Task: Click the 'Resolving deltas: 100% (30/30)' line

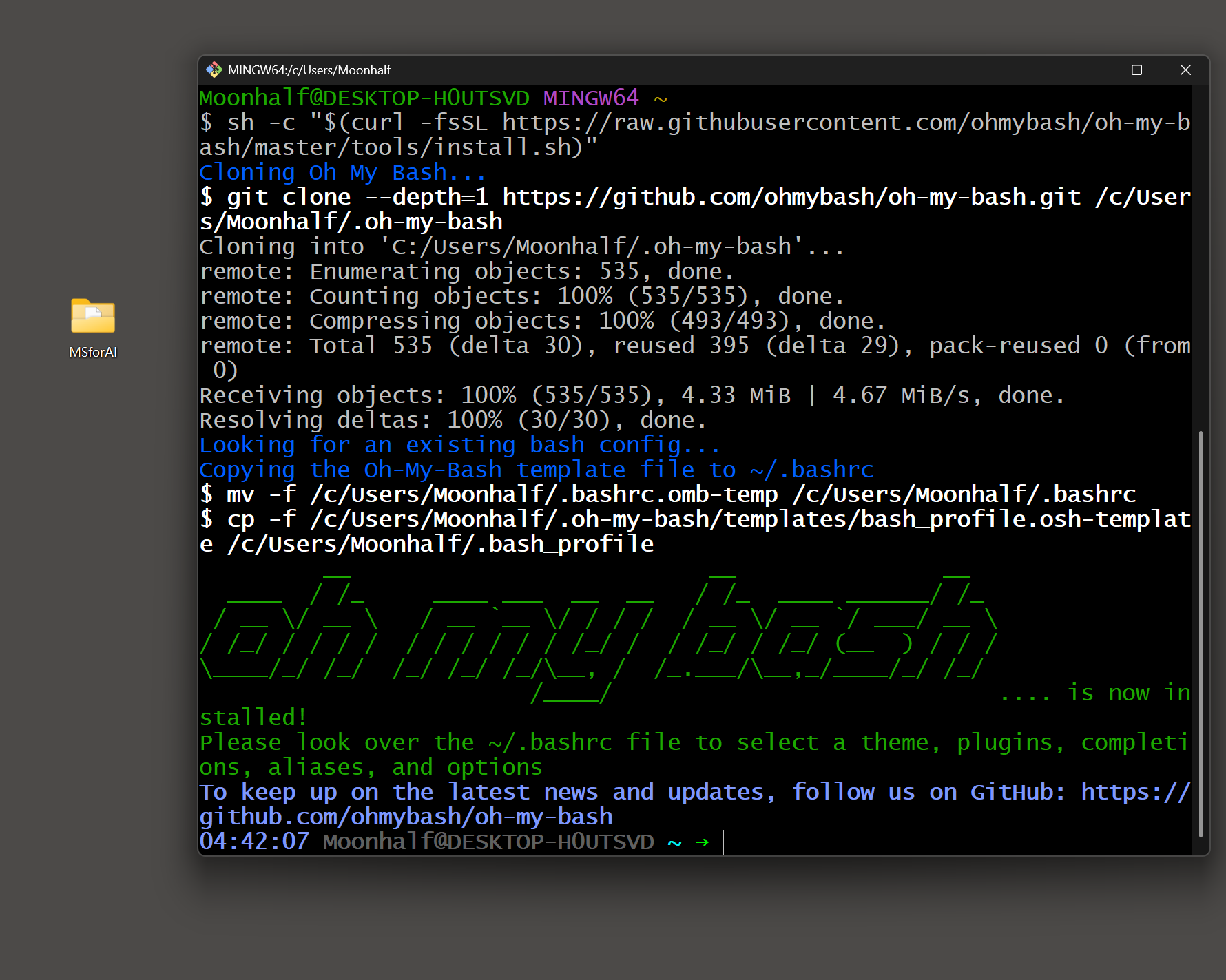Action: point(453,420)
